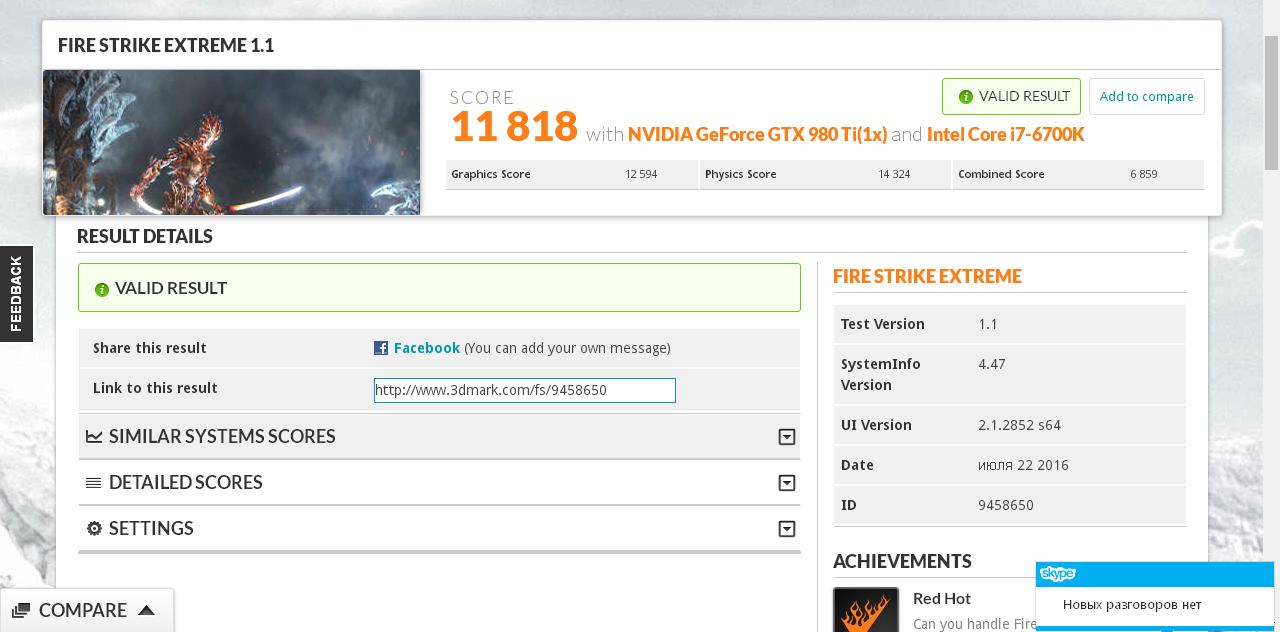The height and width of the screenshot is (632, 1280).
Task: Click the Facebook logo icon
Action: [x=381, y=348]
